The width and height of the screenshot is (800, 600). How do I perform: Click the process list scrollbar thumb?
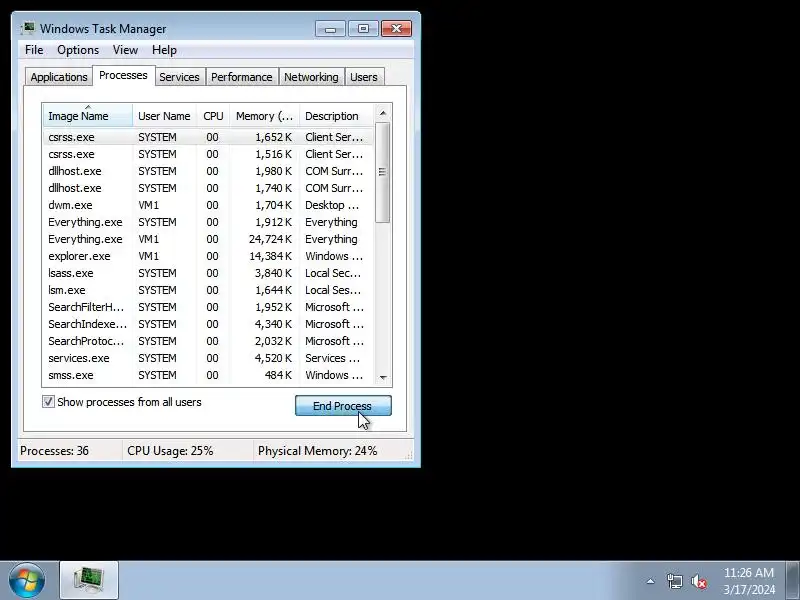click(383, 172)
